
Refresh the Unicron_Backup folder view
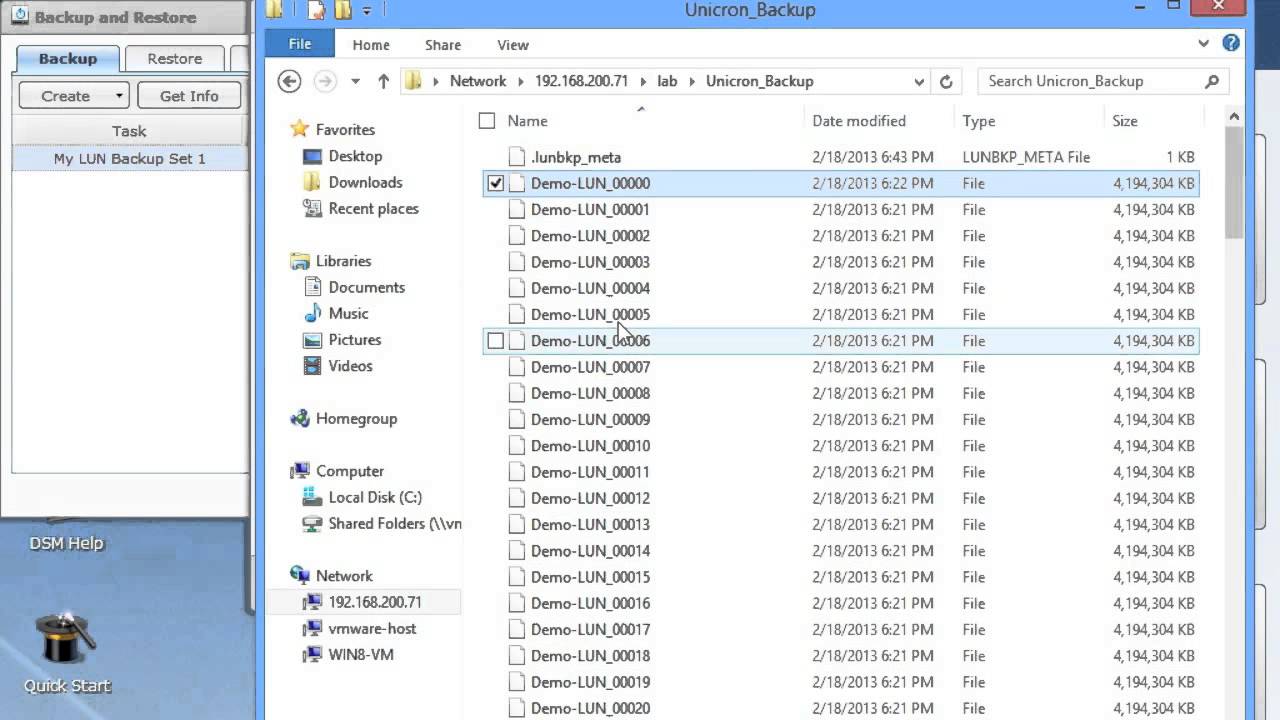tap(946, 82)
